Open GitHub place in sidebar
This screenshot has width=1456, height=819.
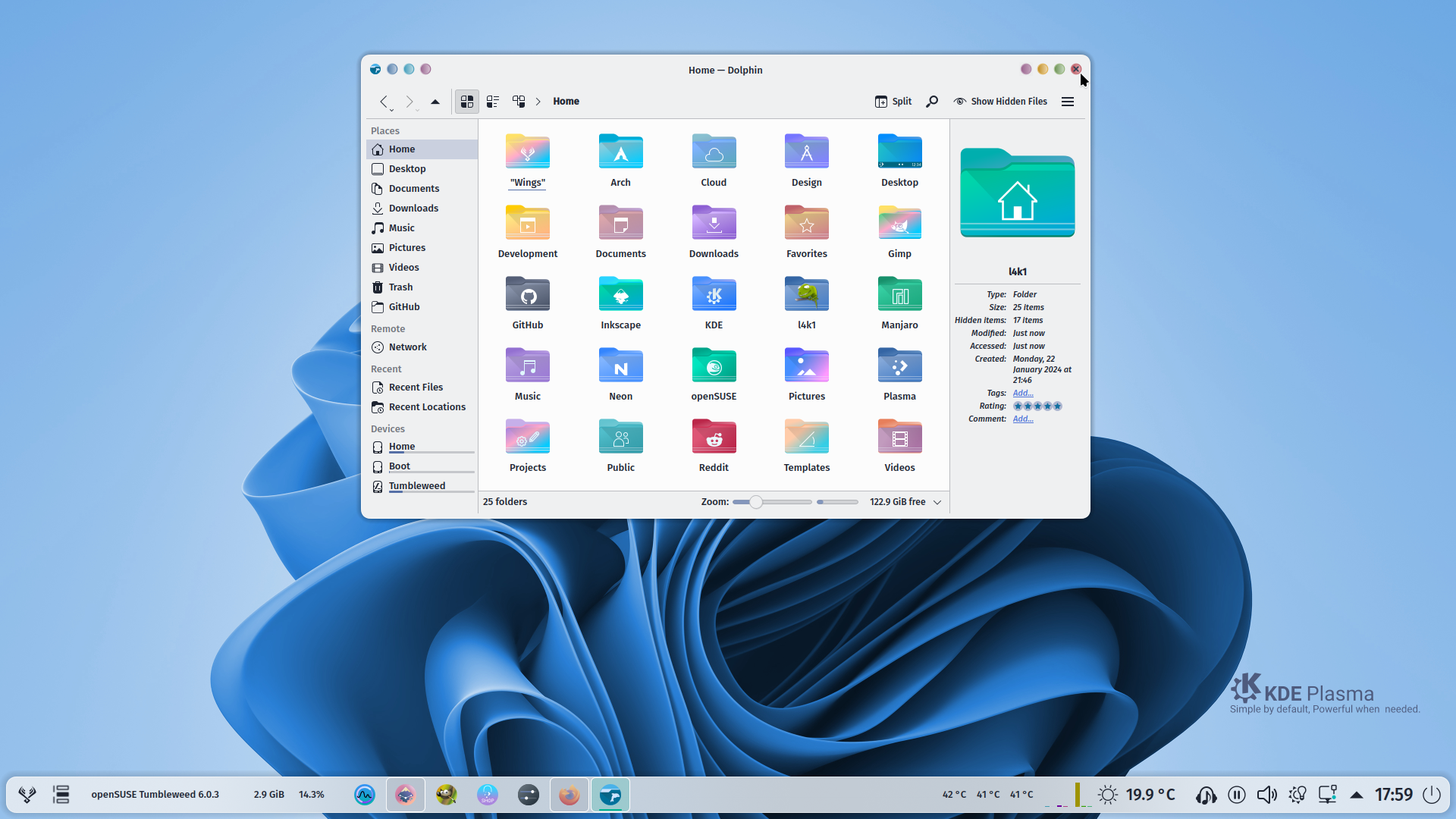click(x=422, y=307)
